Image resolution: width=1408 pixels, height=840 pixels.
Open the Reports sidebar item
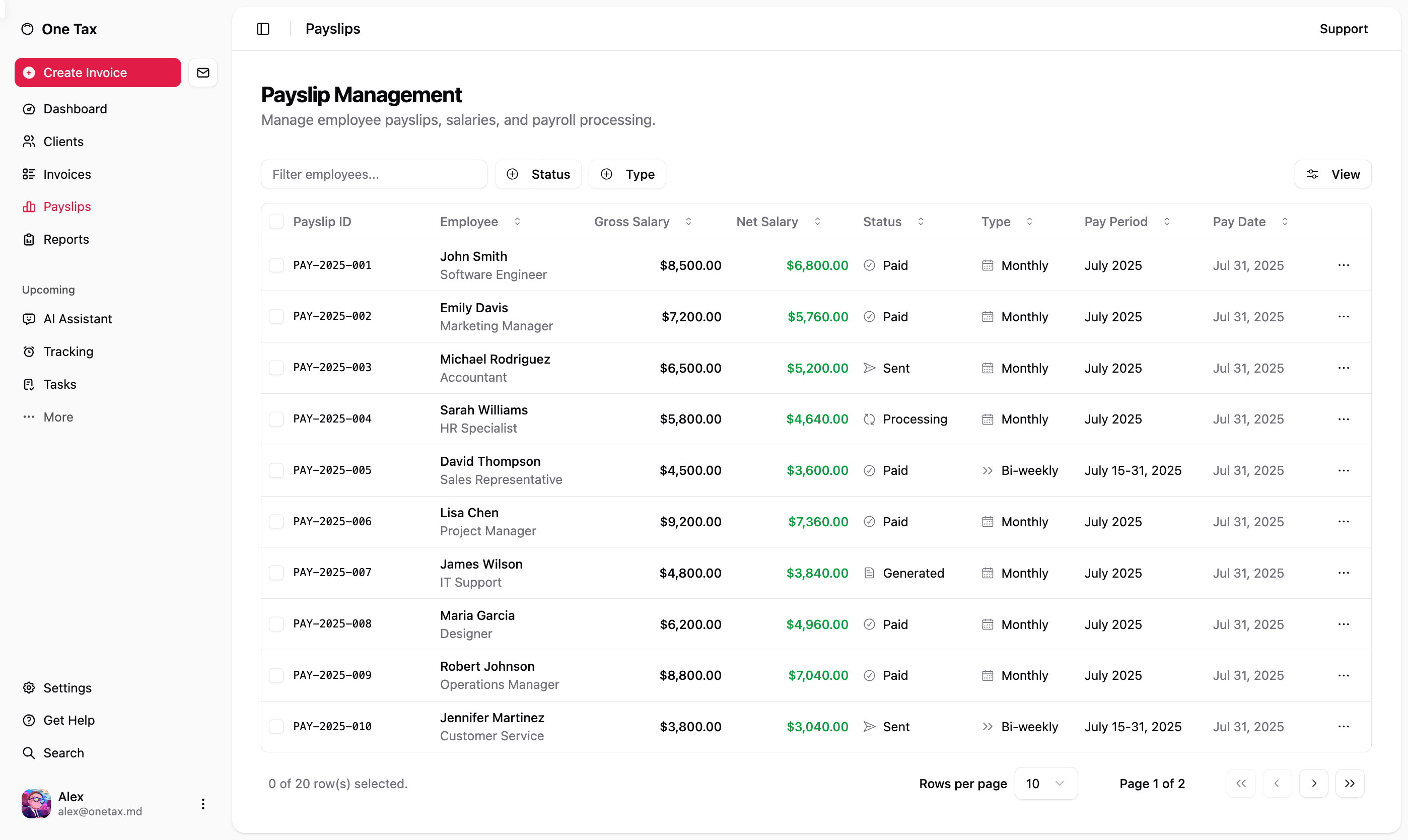[x=65, y=239]
